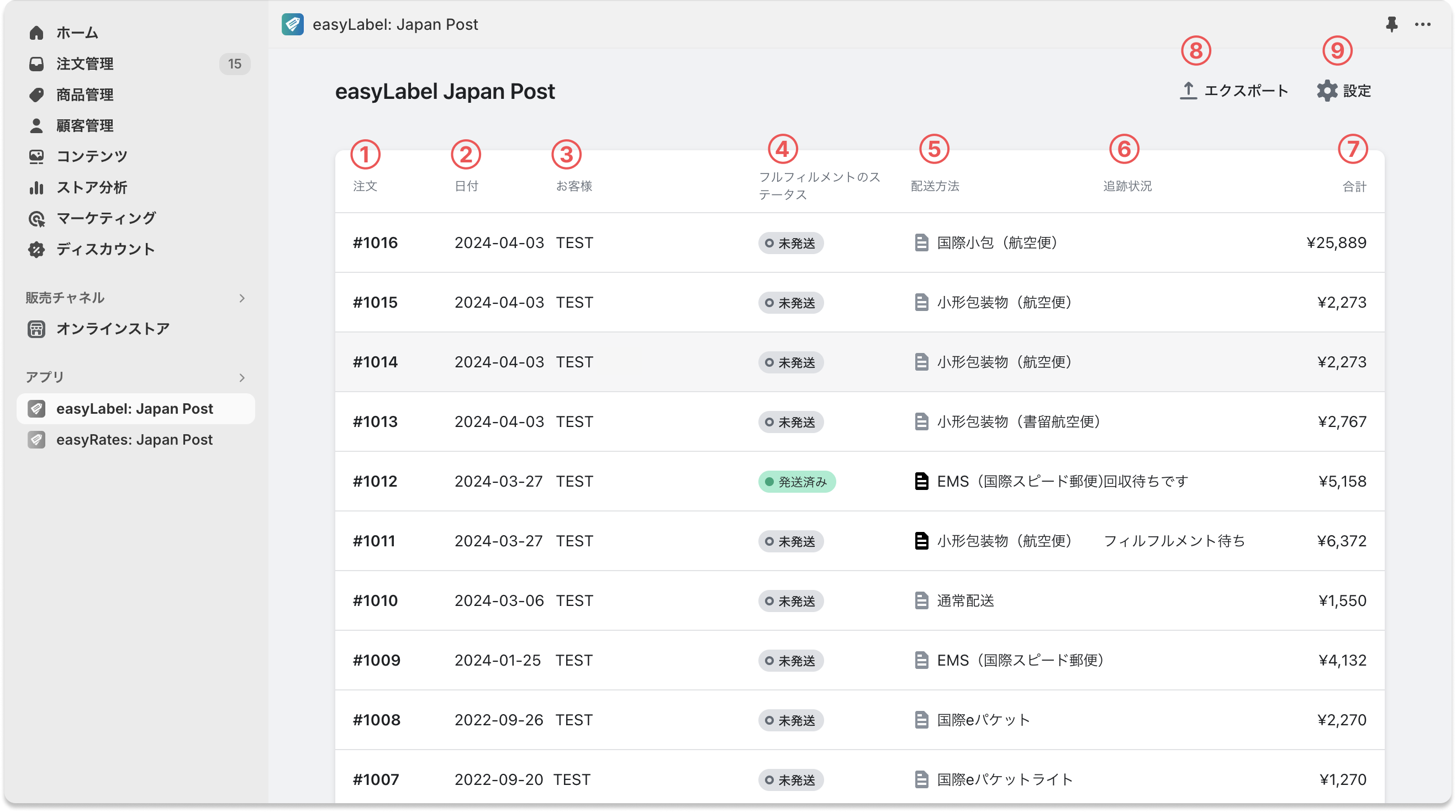1456x812 pixels.
Task: Open the three-dot more options menu
Action: 1423,24
